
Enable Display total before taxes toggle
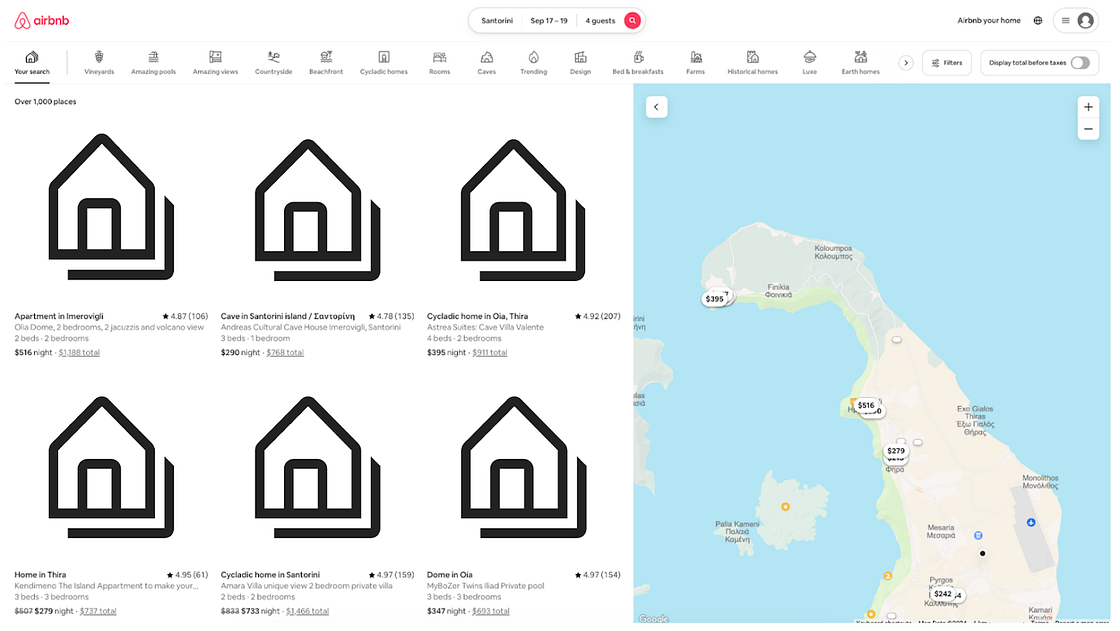tap(1079, 63)
